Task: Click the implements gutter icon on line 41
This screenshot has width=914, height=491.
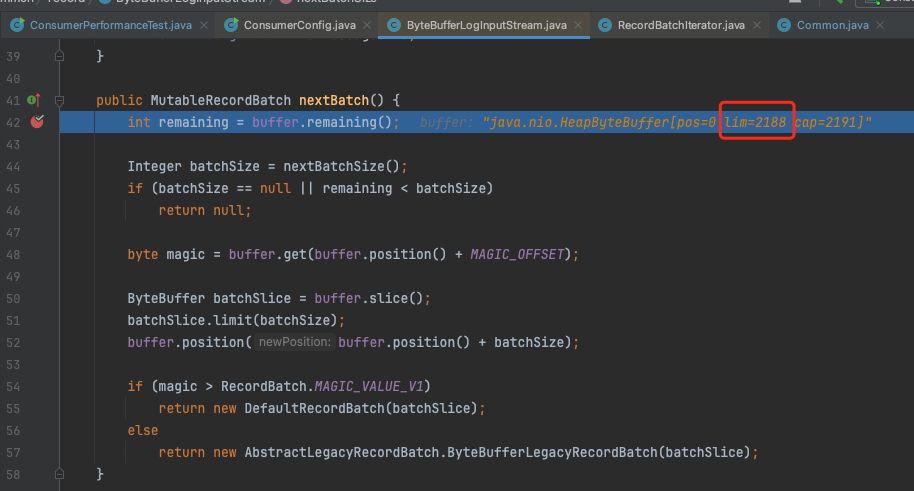Action: (32, 100)
